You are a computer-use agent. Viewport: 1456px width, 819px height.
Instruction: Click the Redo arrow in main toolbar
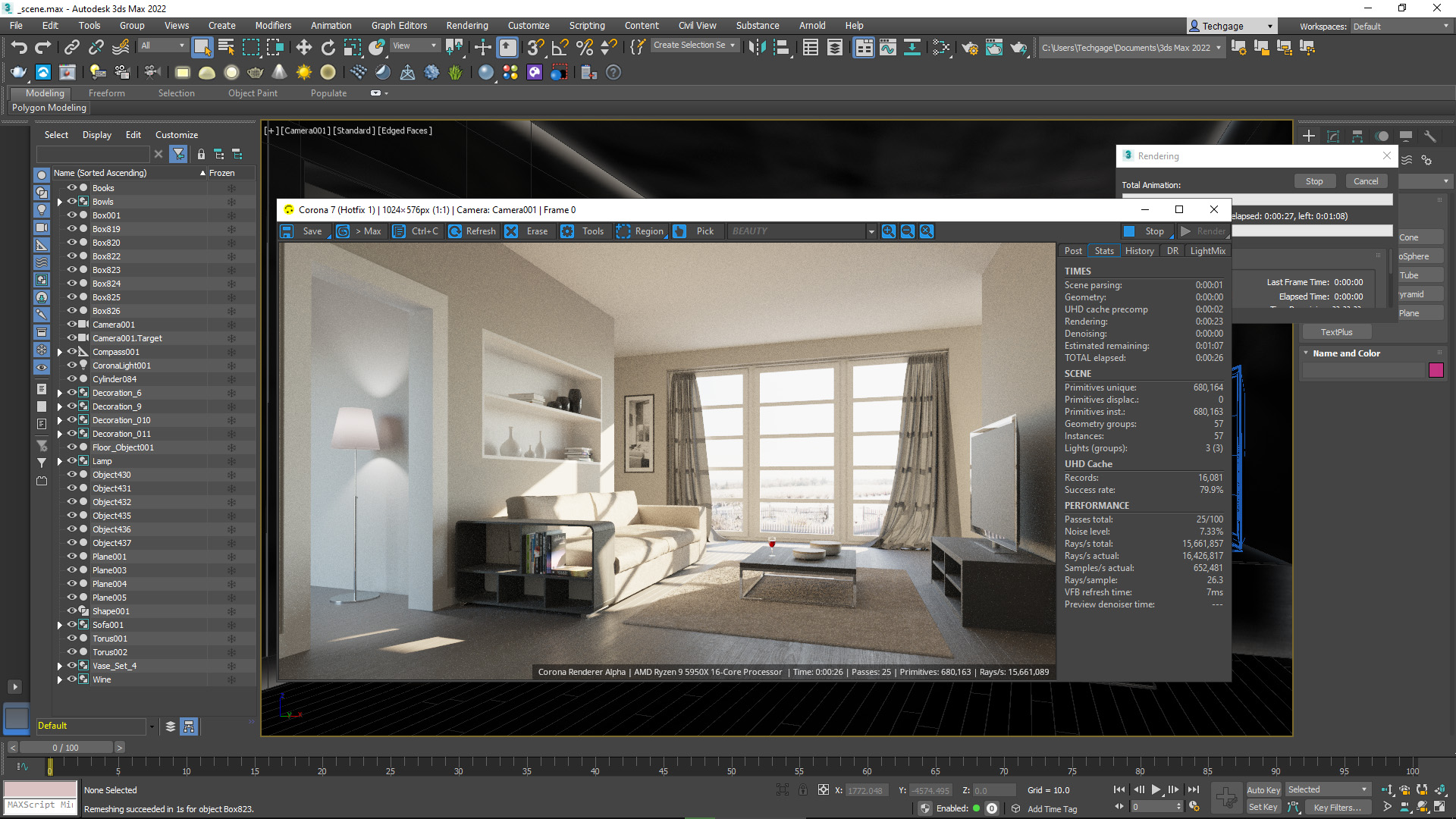[x=43, y=48]
